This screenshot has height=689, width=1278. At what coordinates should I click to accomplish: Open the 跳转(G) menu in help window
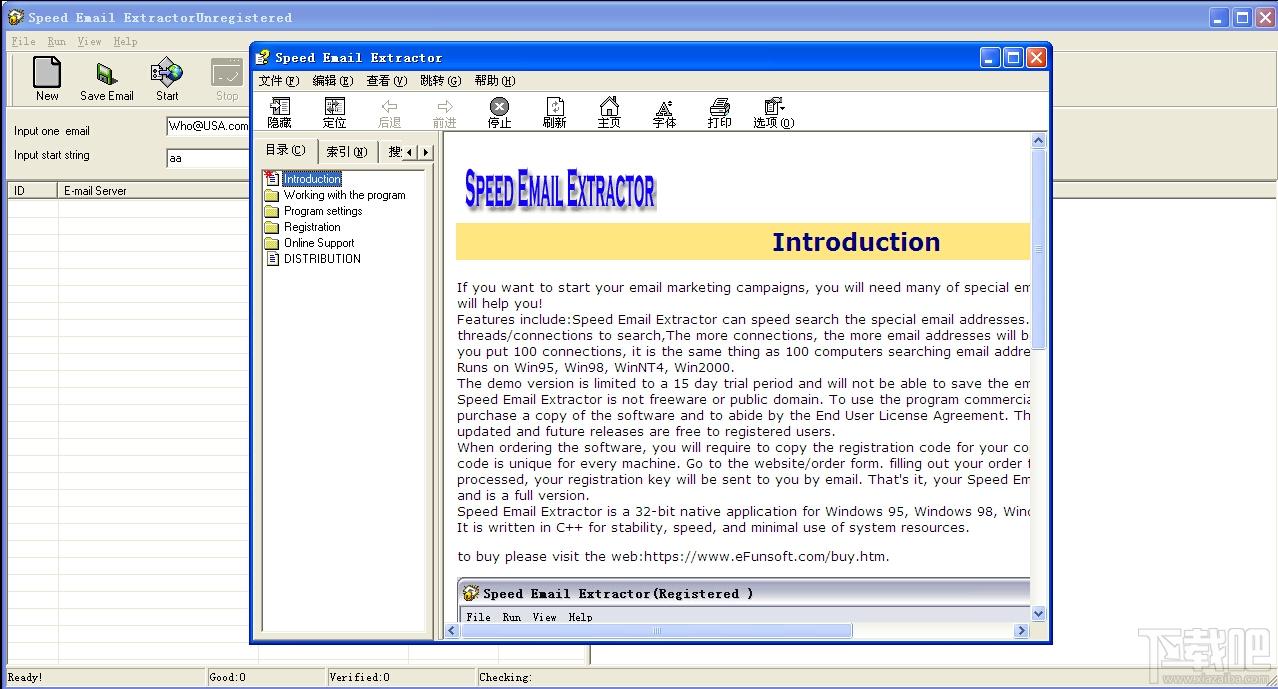tap(440, 81)
